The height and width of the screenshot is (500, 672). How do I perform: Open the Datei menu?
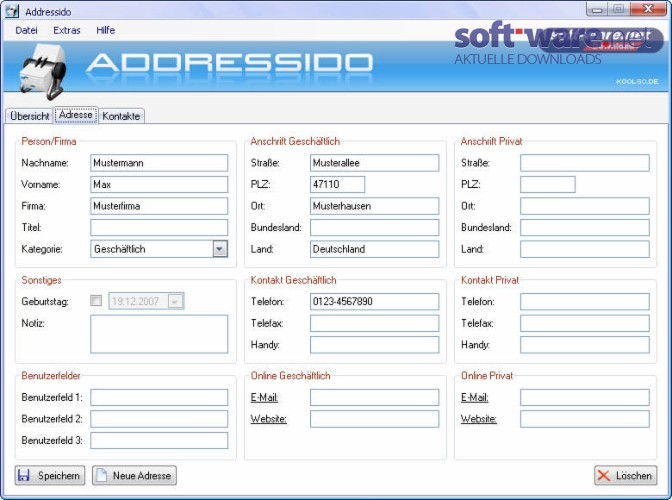tap(26, 30)
